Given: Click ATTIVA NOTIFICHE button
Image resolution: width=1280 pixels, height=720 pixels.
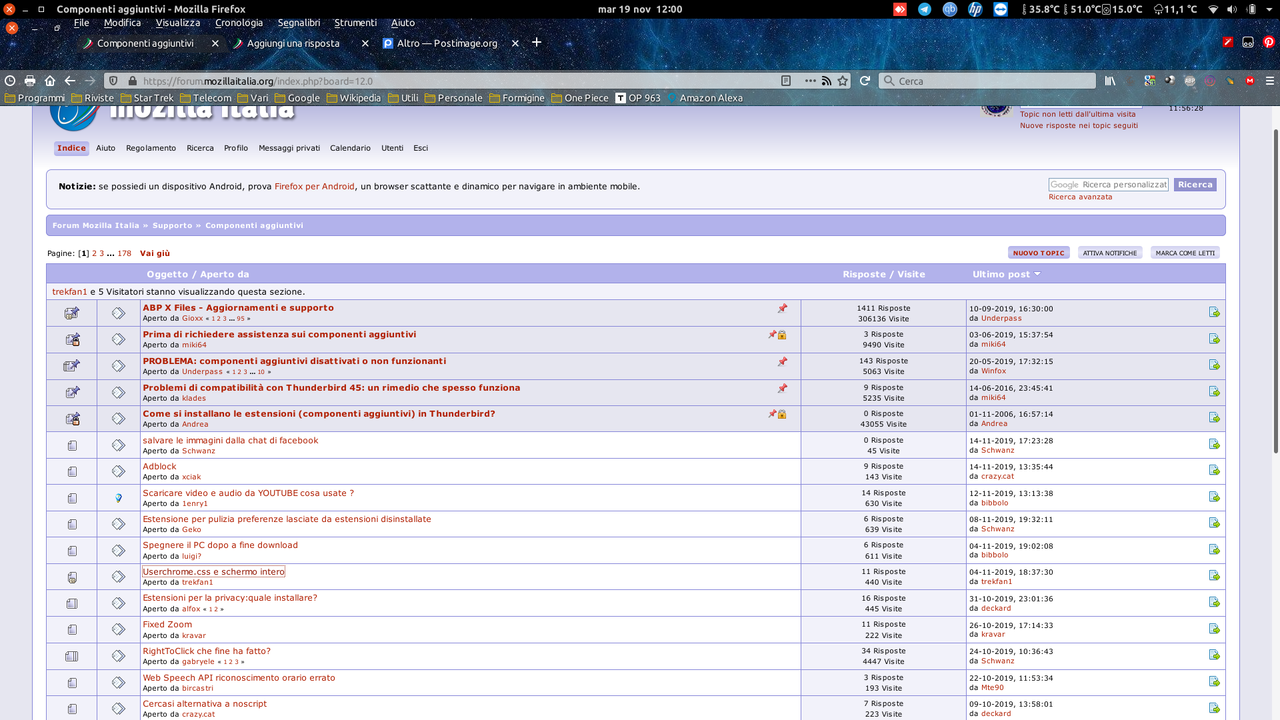Looking at the screenshot, I should pyautogui.click(x=1110, y=253).
